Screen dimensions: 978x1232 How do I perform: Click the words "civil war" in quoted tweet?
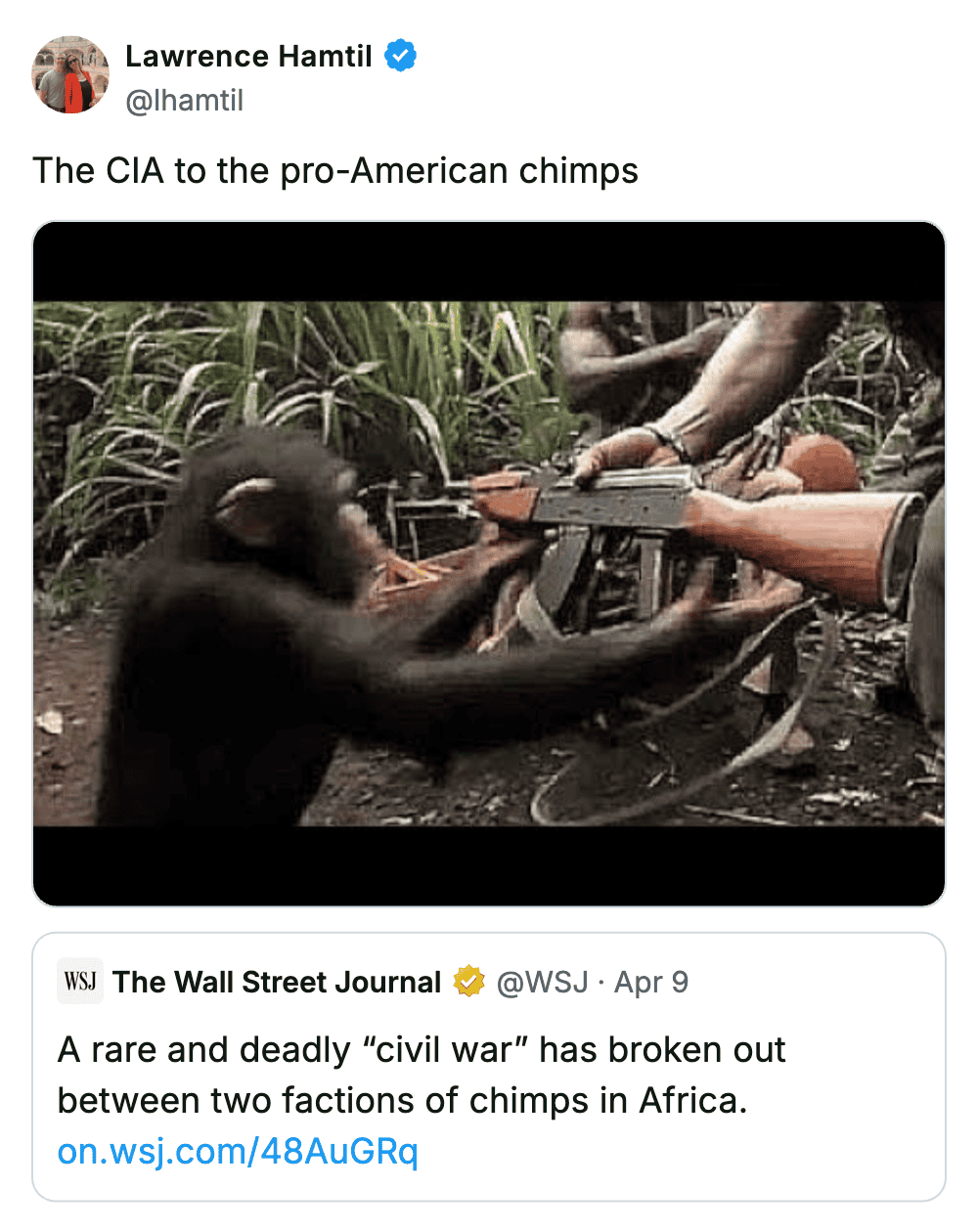tap(445, 1049)
